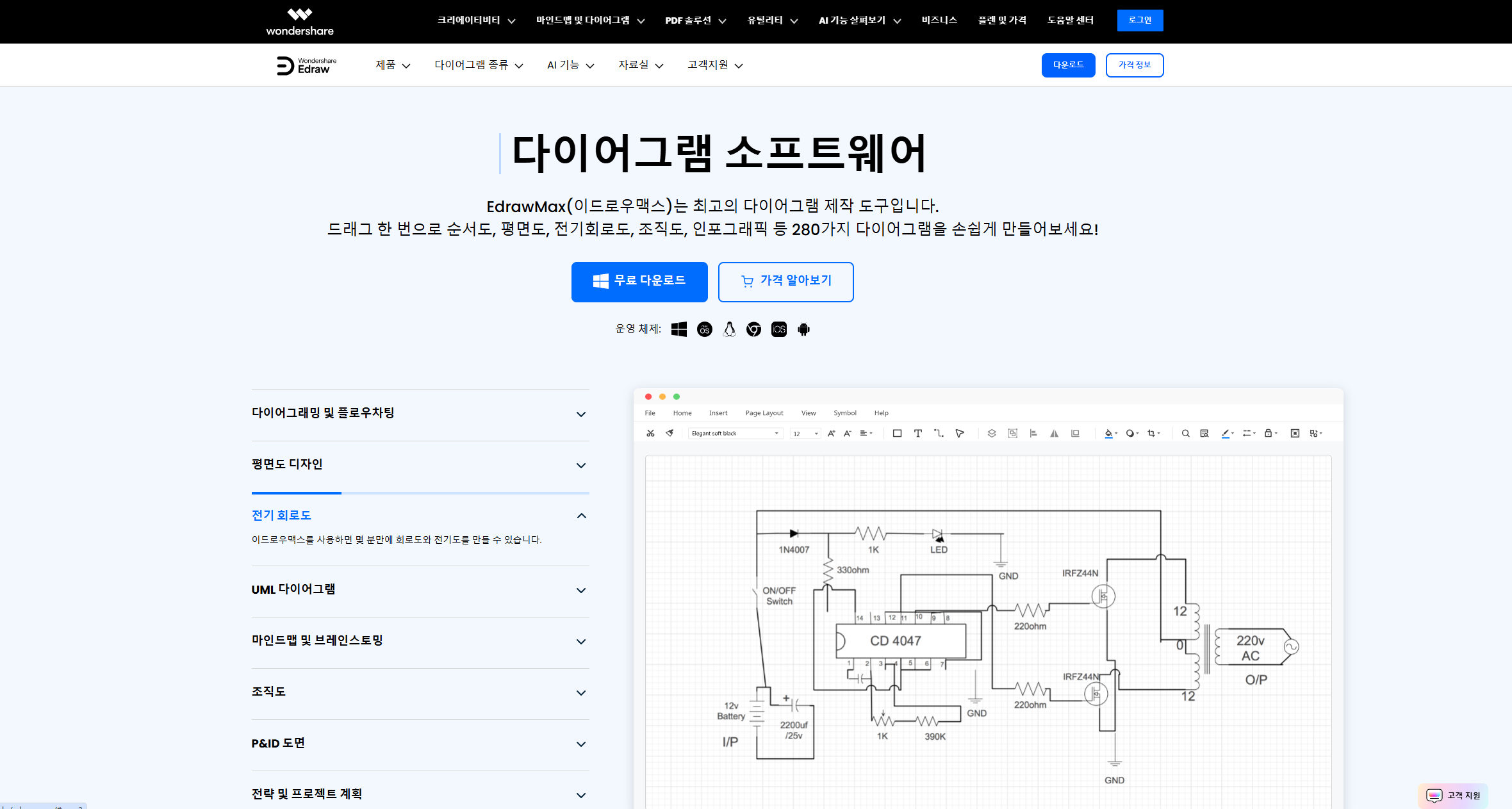Open the 플랜 및 가격 page
This screenshot has width=1512, height=809.
click(1002, 20)
